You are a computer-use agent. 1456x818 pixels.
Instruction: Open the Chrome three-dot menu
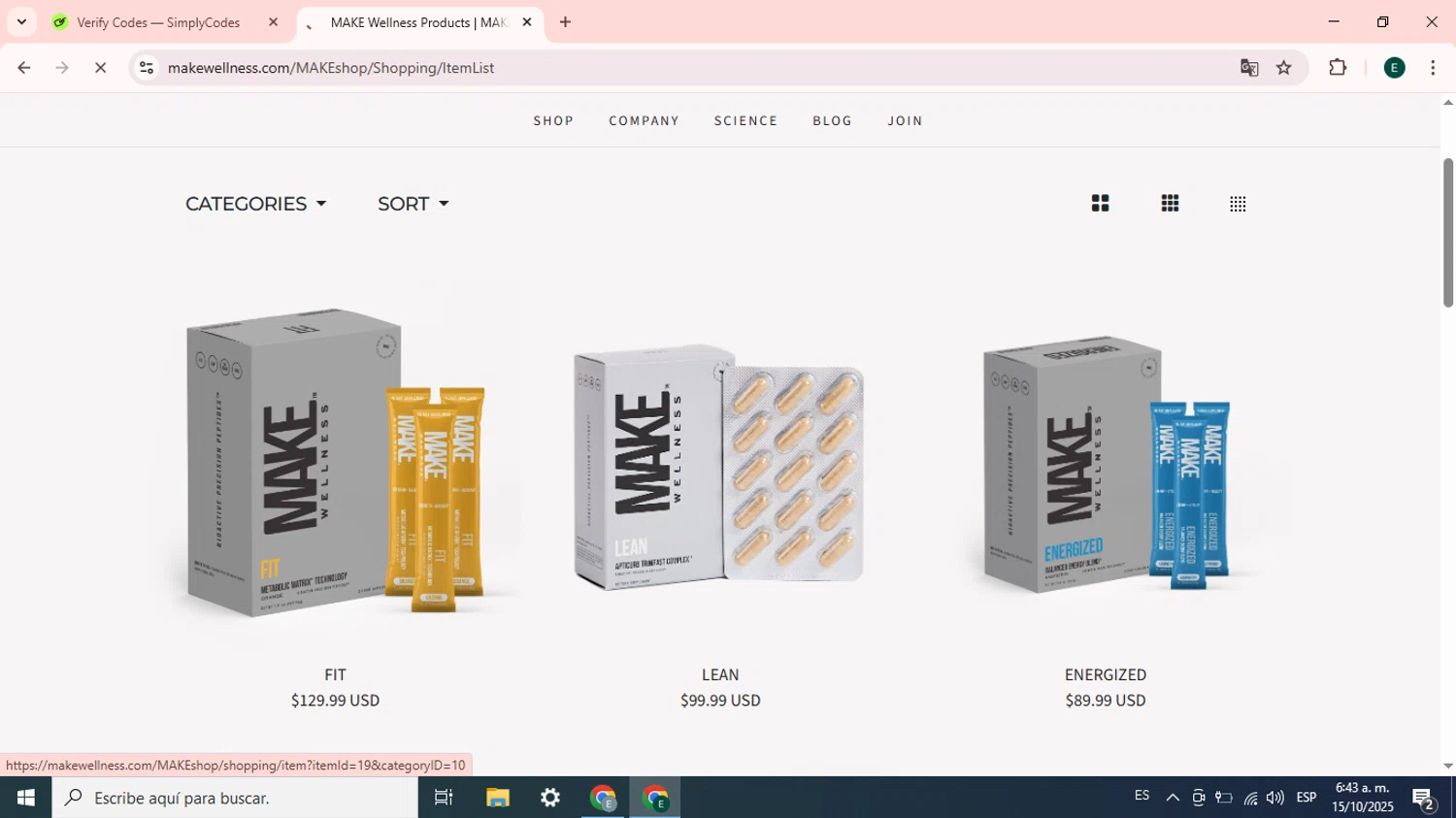click(x=1433, y=68)
